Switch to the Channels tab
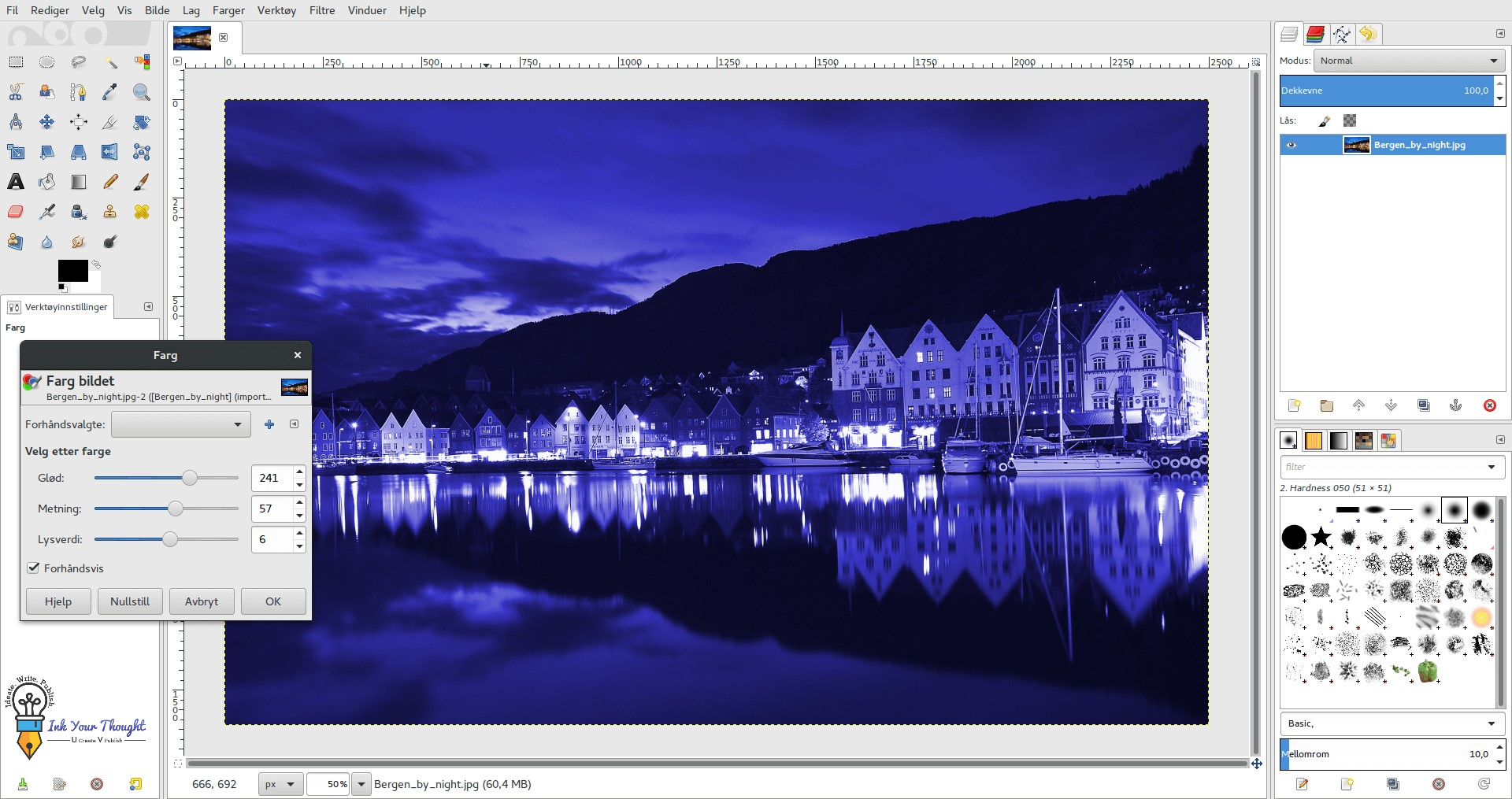 tap(1315, 34)
